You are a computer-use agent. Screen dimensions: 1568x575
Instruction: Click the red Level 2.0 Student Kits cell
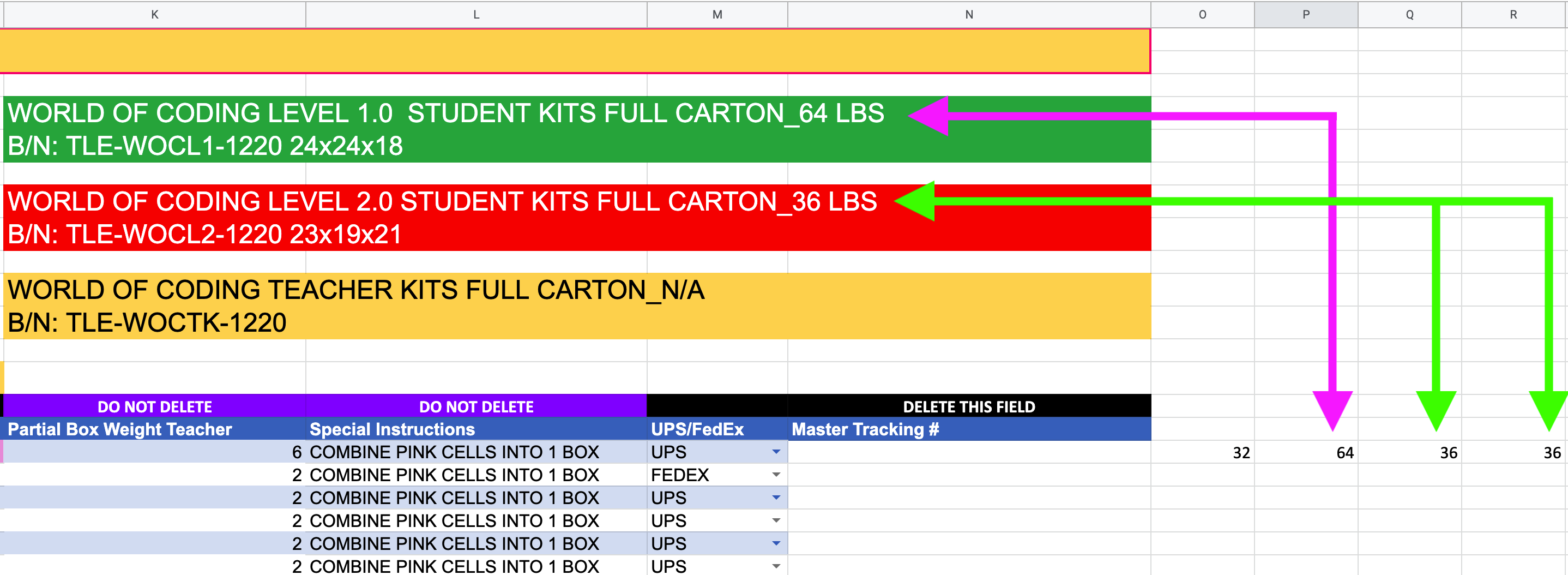pyautogui.click(x=577, y=218)
